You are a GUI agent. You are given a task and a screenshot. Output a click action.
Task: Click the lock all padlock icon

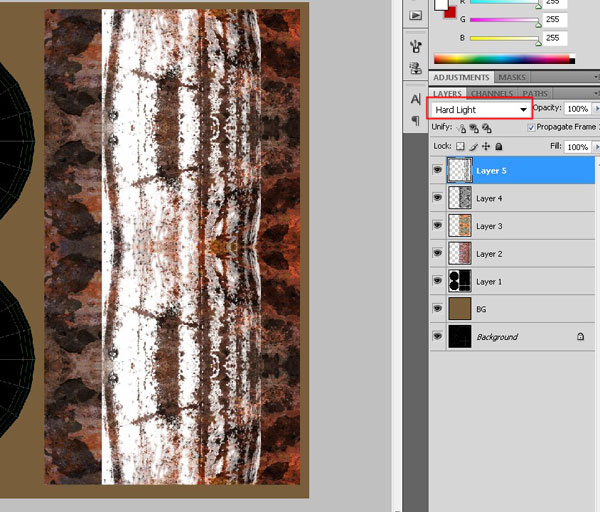[498, 146]
